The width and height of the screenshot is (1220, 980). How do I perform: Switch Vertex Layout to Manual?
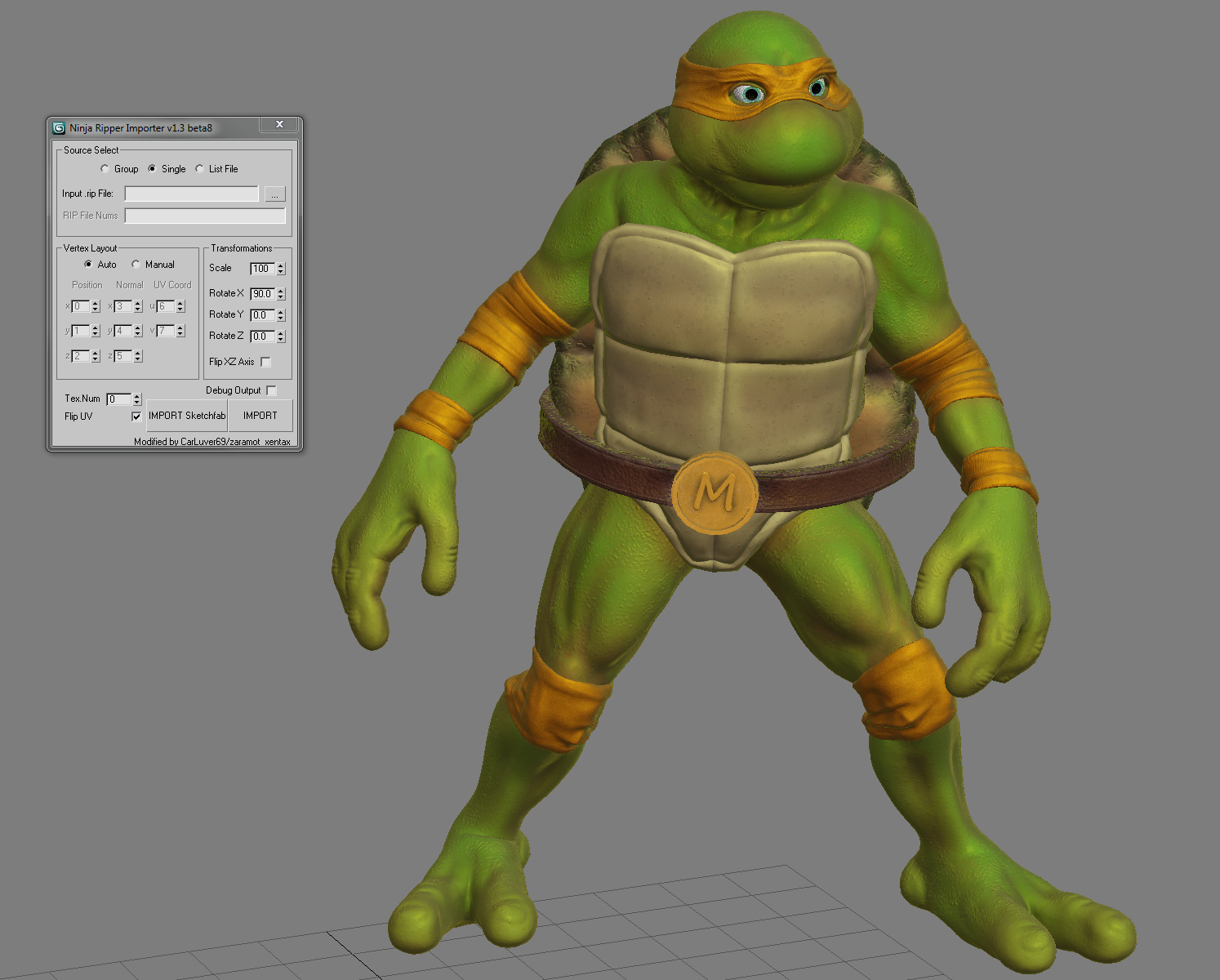pos(136,265)
